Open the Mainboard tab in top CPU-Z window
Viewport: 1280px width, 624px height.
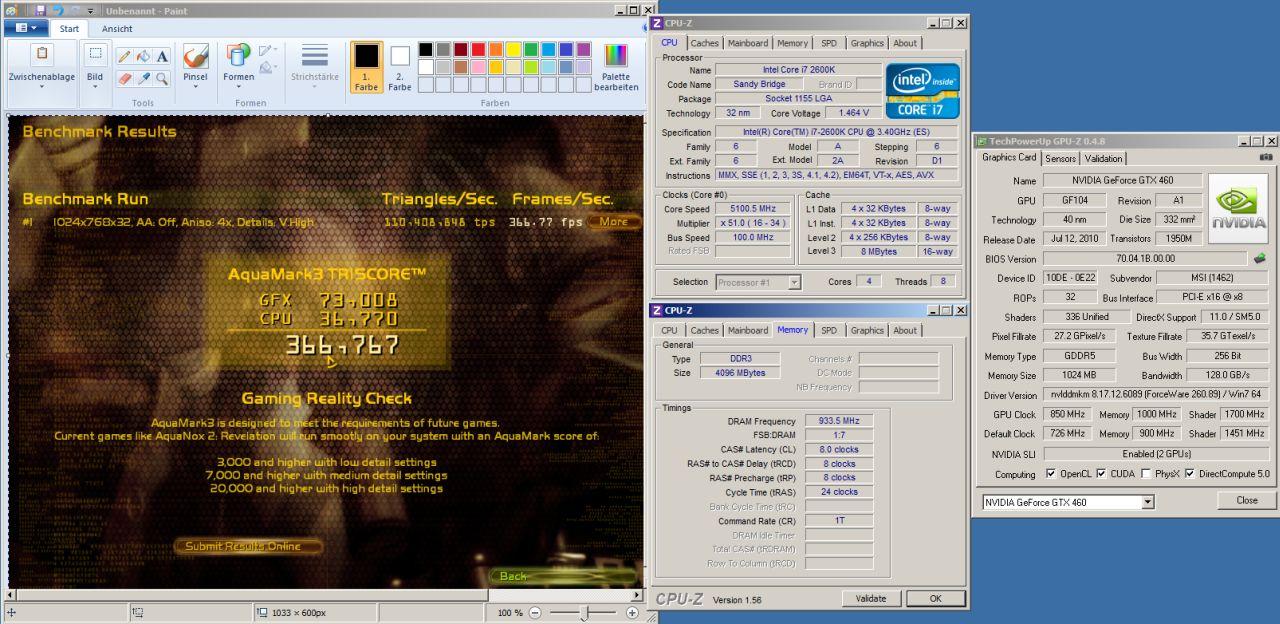[x=748, y=43]
